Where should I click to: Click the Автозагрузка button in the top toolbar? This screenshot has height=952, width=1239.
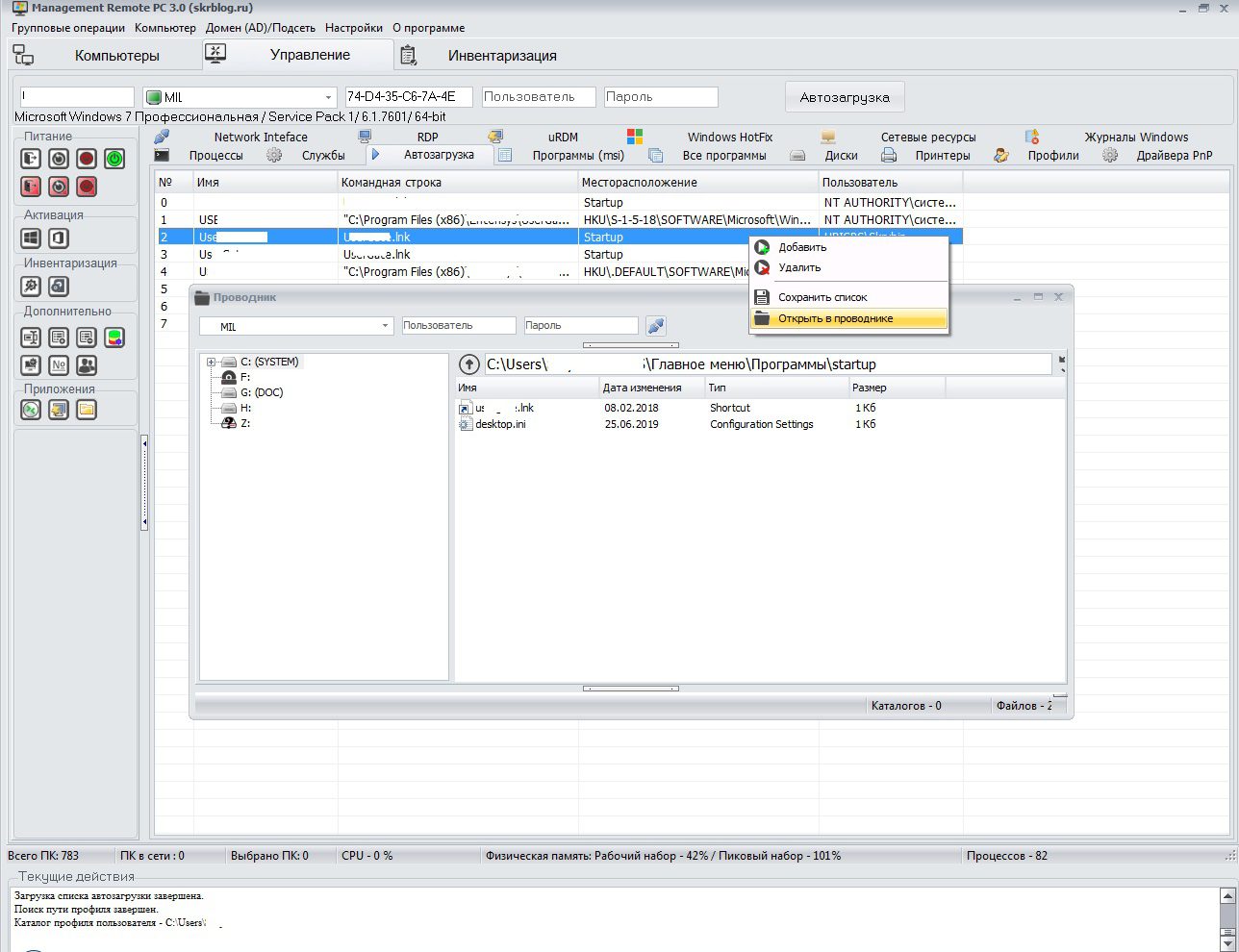pos(845,97)
